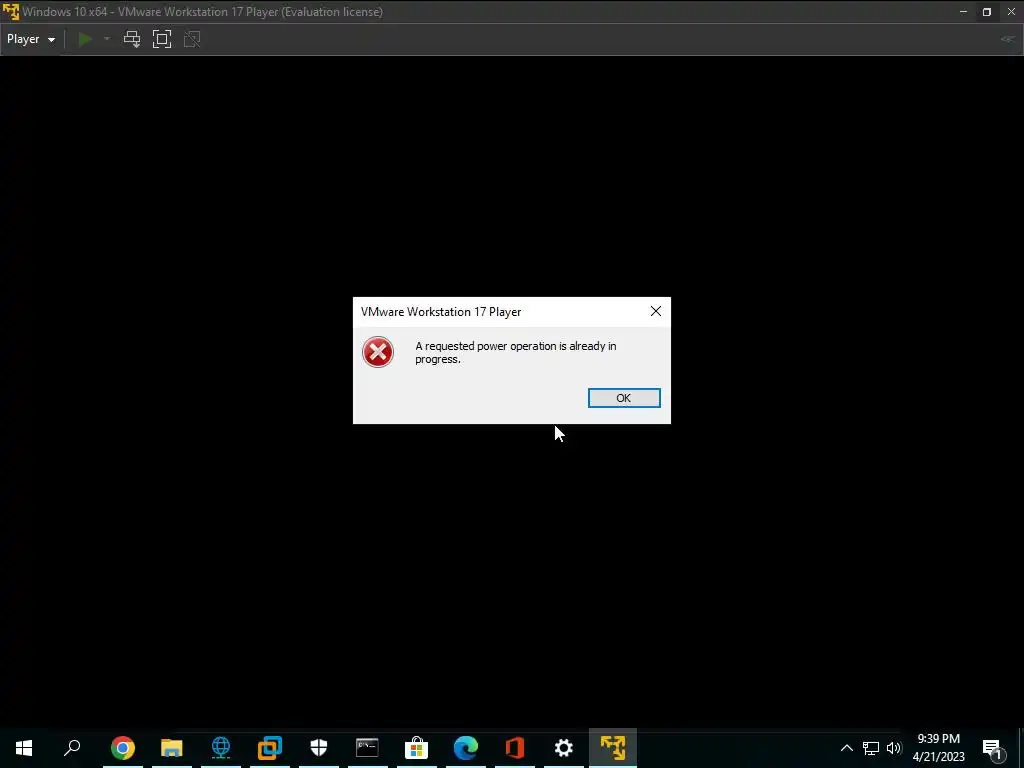
Task: Click the red error icon in dialog
Action: 378,352
